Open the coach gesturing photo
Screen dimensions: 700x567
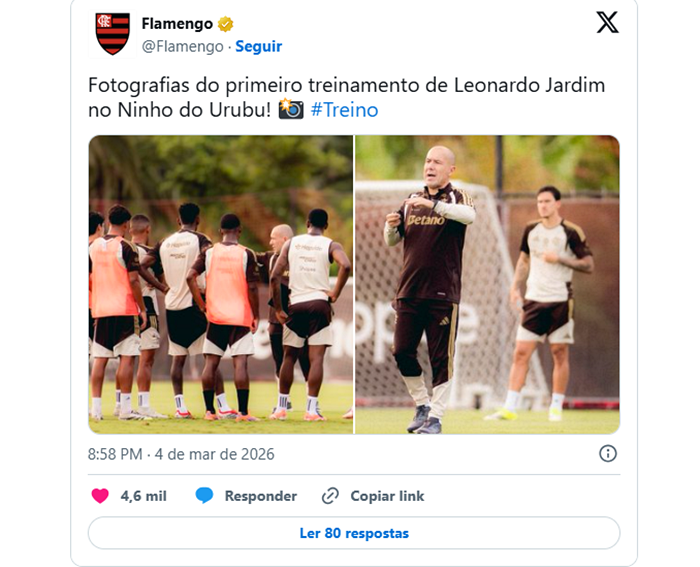[487, 284]
